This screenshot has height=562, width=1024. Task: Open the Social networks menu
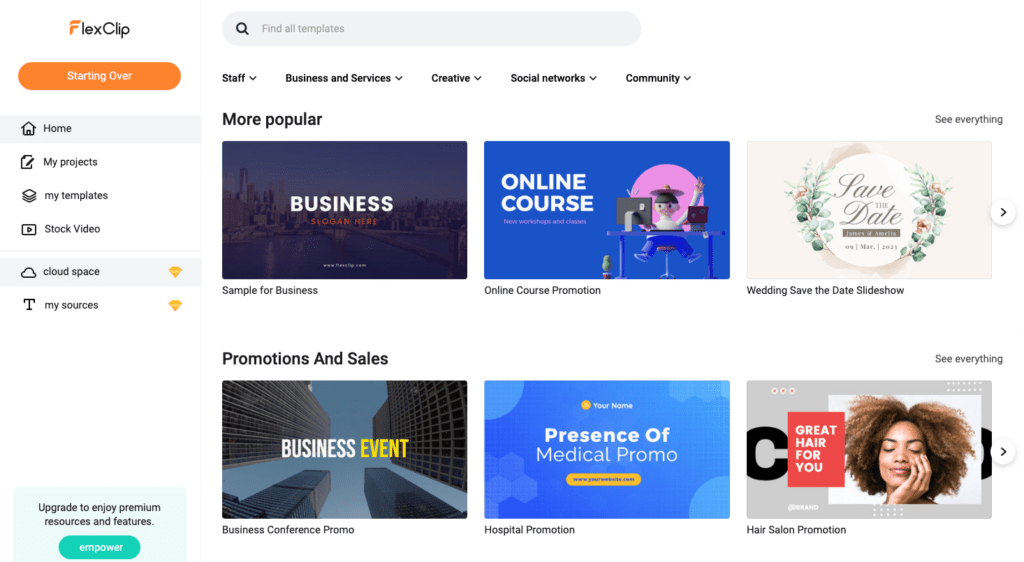coord(554,78)
